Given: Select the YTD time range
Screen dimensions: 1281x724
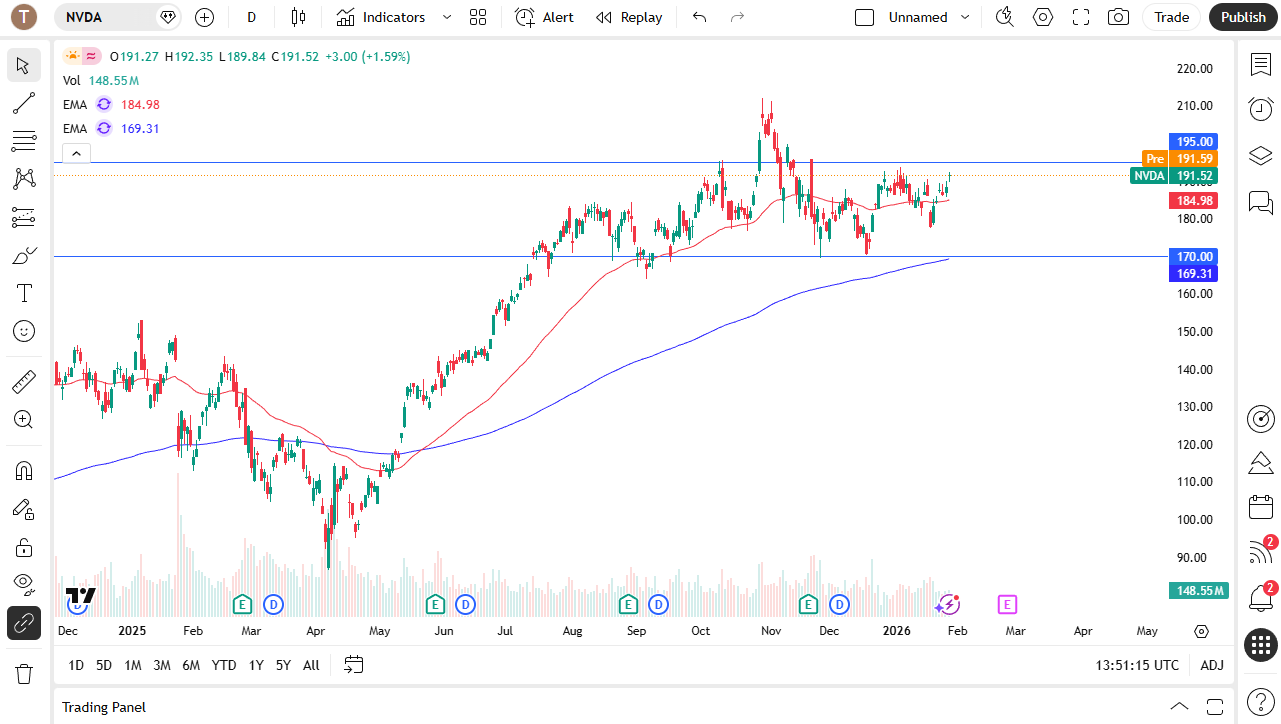Looking at the screenshot, I should [224, 665].
